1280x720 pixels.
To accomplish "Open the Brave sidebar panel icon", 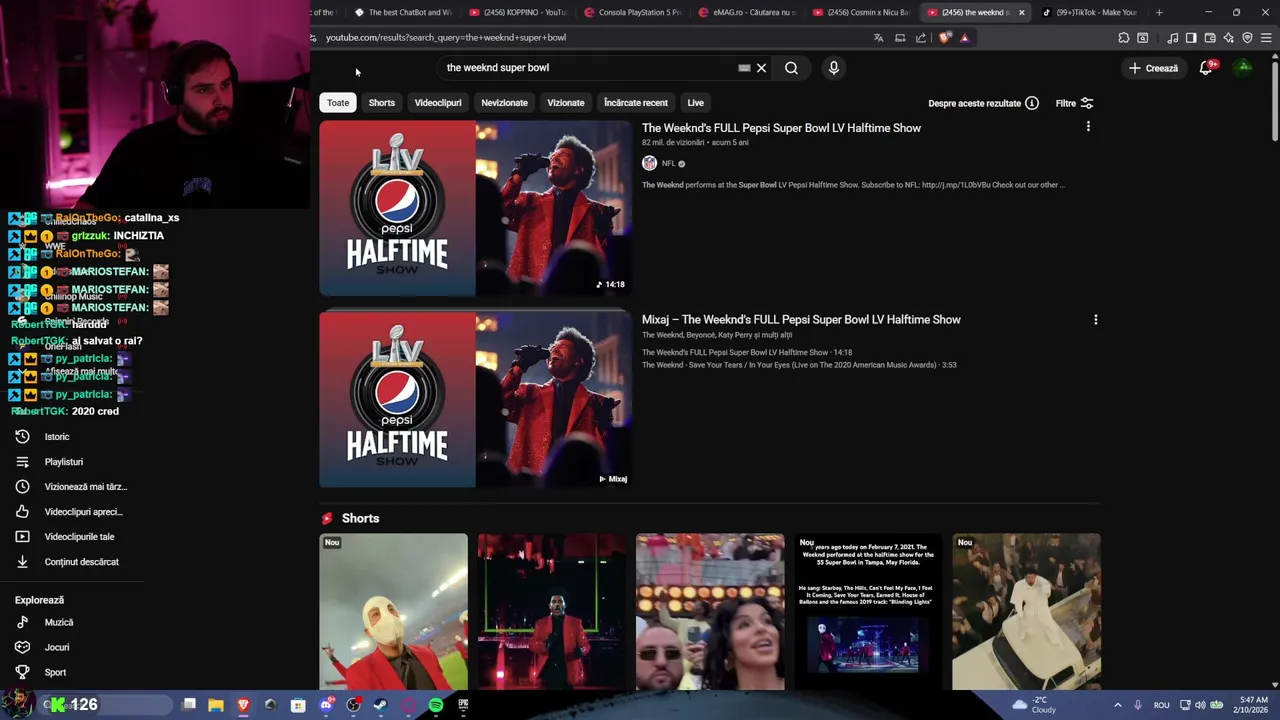I will coord(1191,38).
